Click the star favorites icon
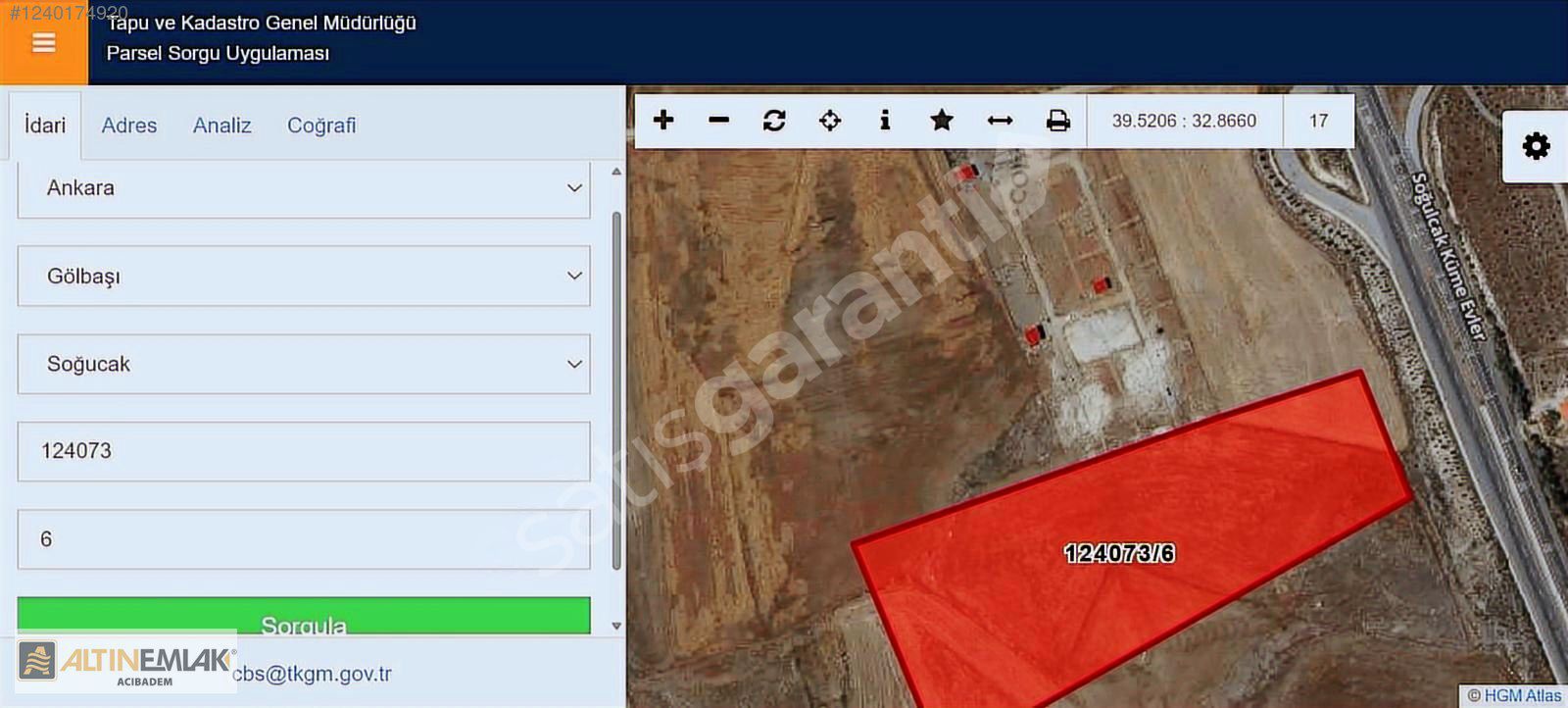The image size is (1568, 708). [x=942, y=120]
